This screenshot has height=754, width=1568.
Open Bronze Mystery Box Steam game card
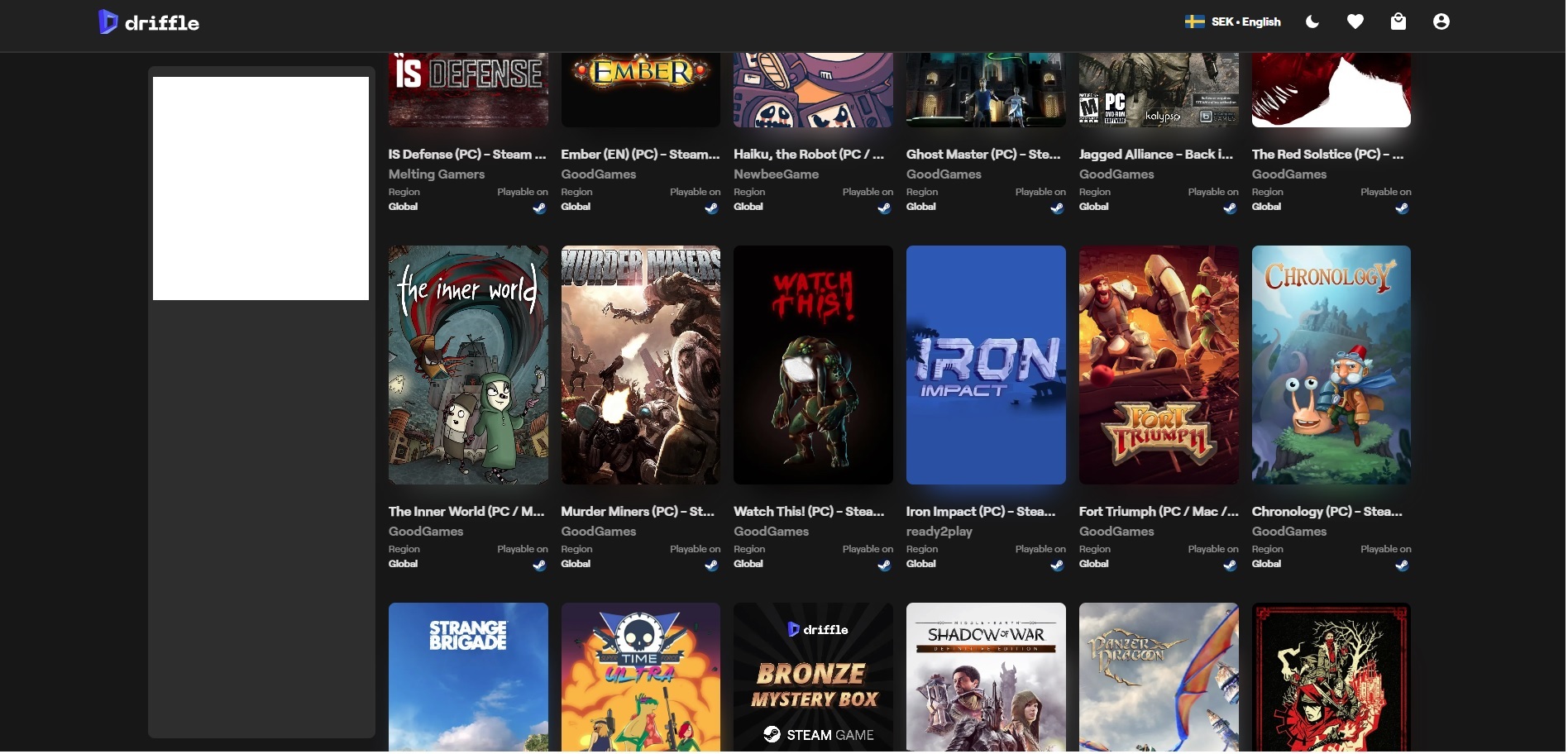pos(813,678)
